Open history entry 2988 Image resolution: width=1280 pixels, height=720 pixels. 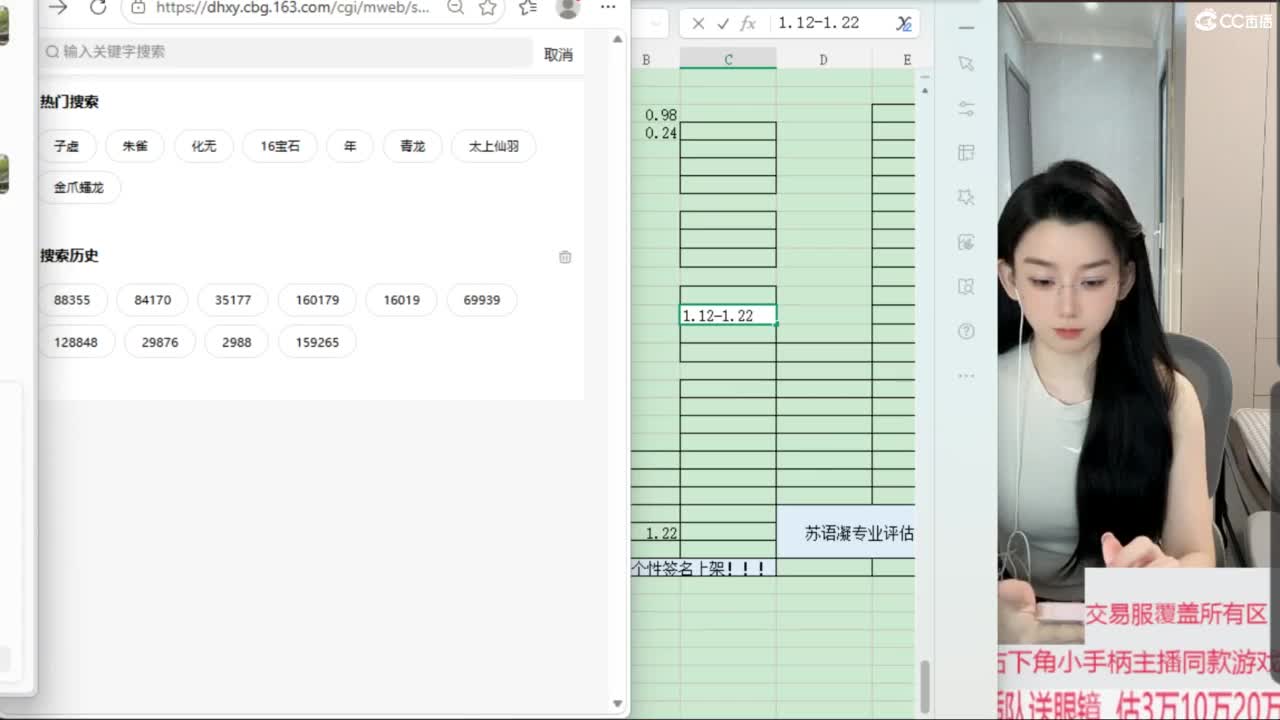(x=237, y=342)
